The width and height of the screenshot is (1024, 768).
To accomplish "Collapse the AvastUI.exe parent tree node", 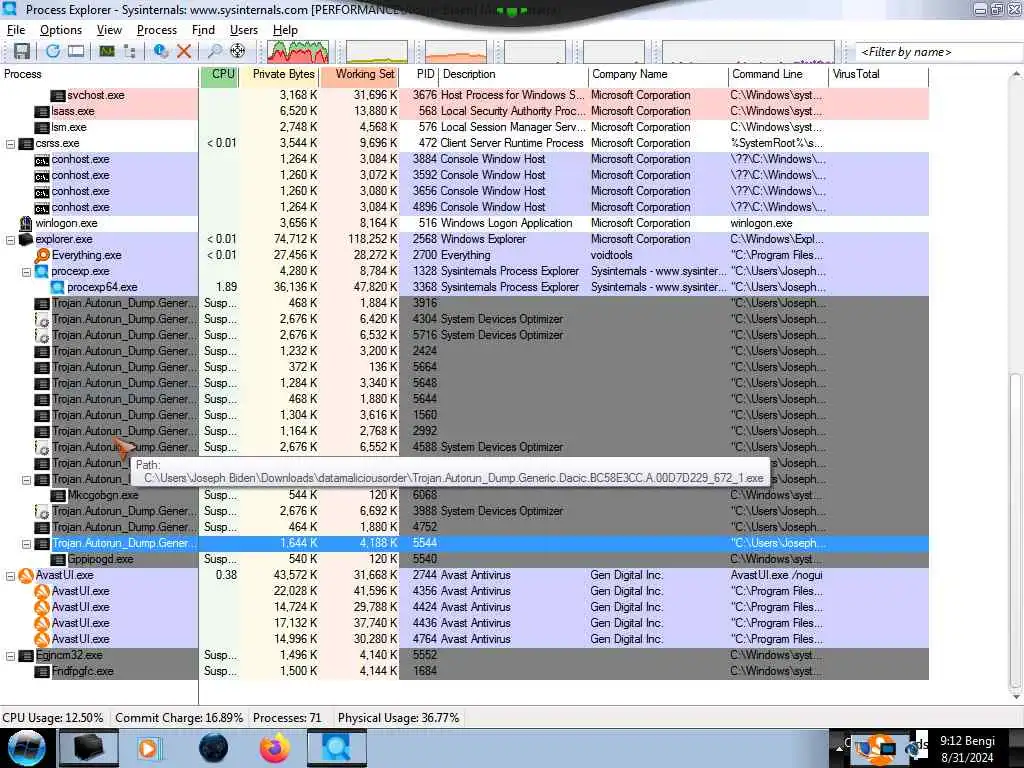I will [x=10, y=575].
